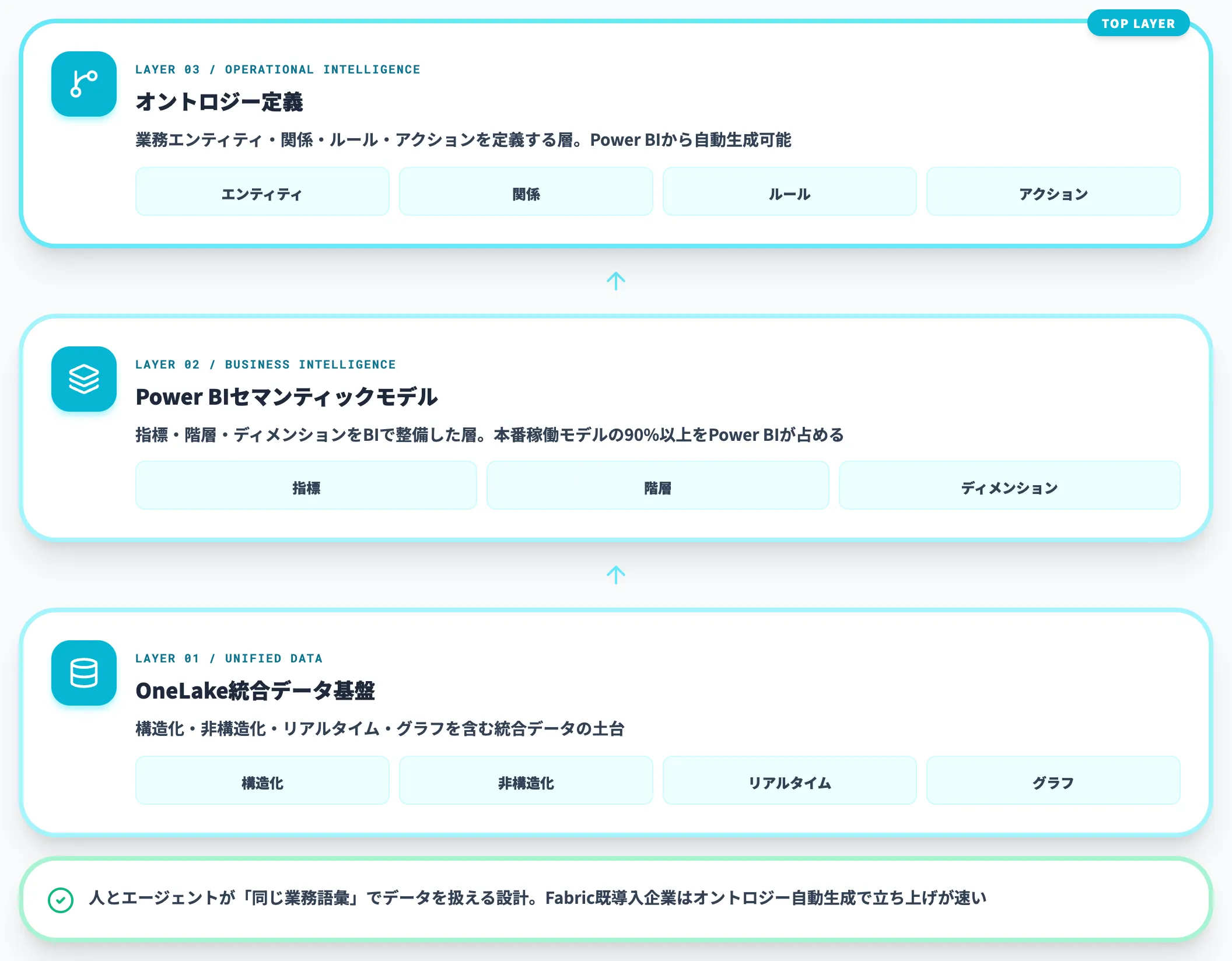Select the ルール chip
This screenshot has width=1232, height=961.
pyautogui.click(x=790, y=191)
